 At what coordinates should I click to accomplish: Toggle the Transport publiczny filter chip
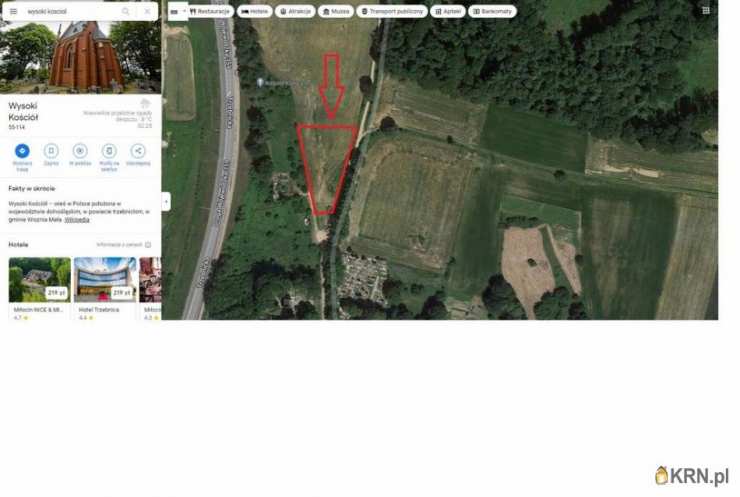392,11
